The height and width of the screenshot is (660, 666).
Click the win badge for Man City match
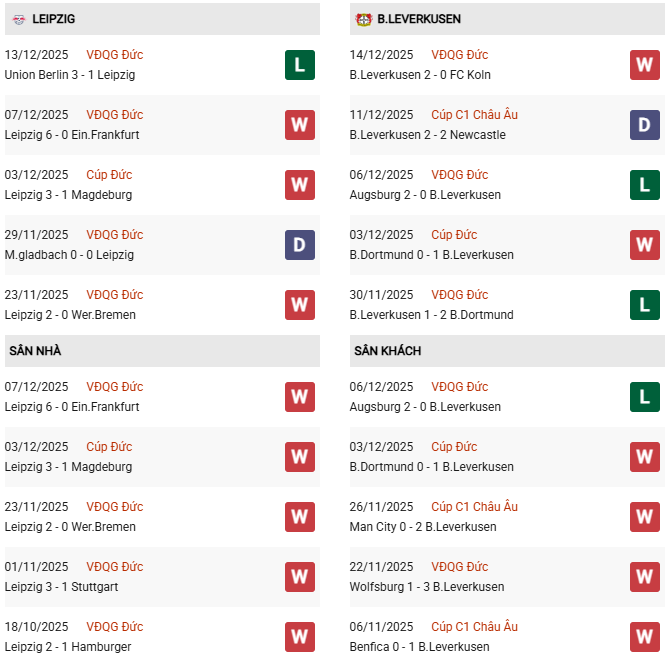[645, 517]
